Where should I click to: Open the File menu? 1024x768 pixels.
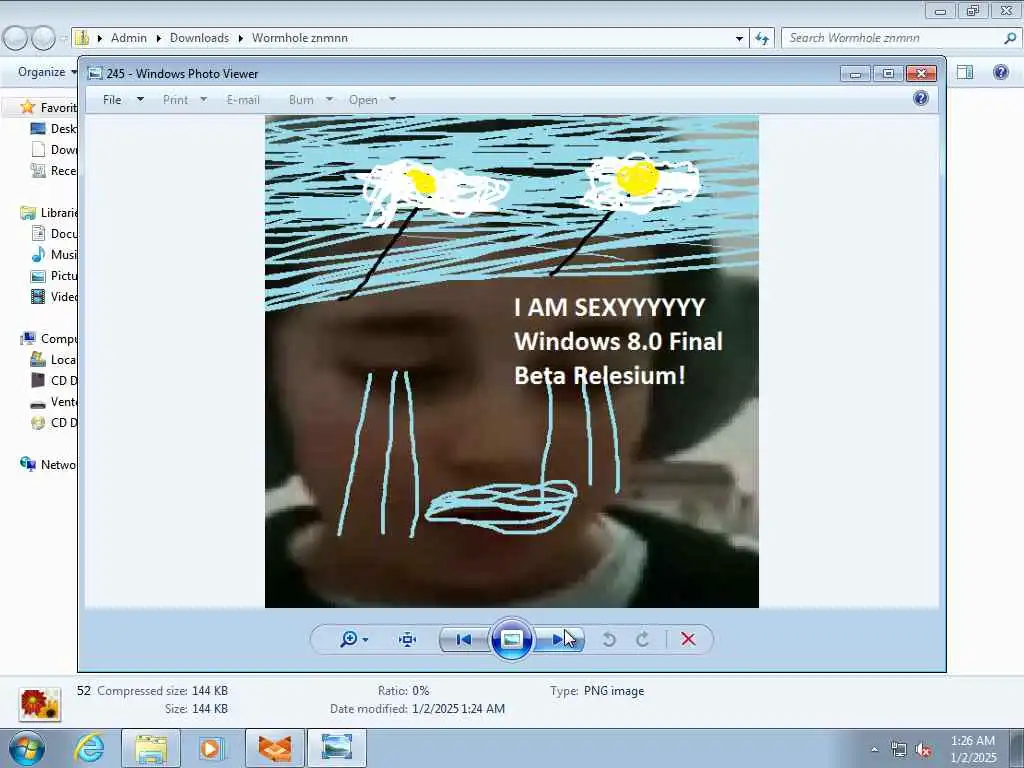tap(112, 100)
